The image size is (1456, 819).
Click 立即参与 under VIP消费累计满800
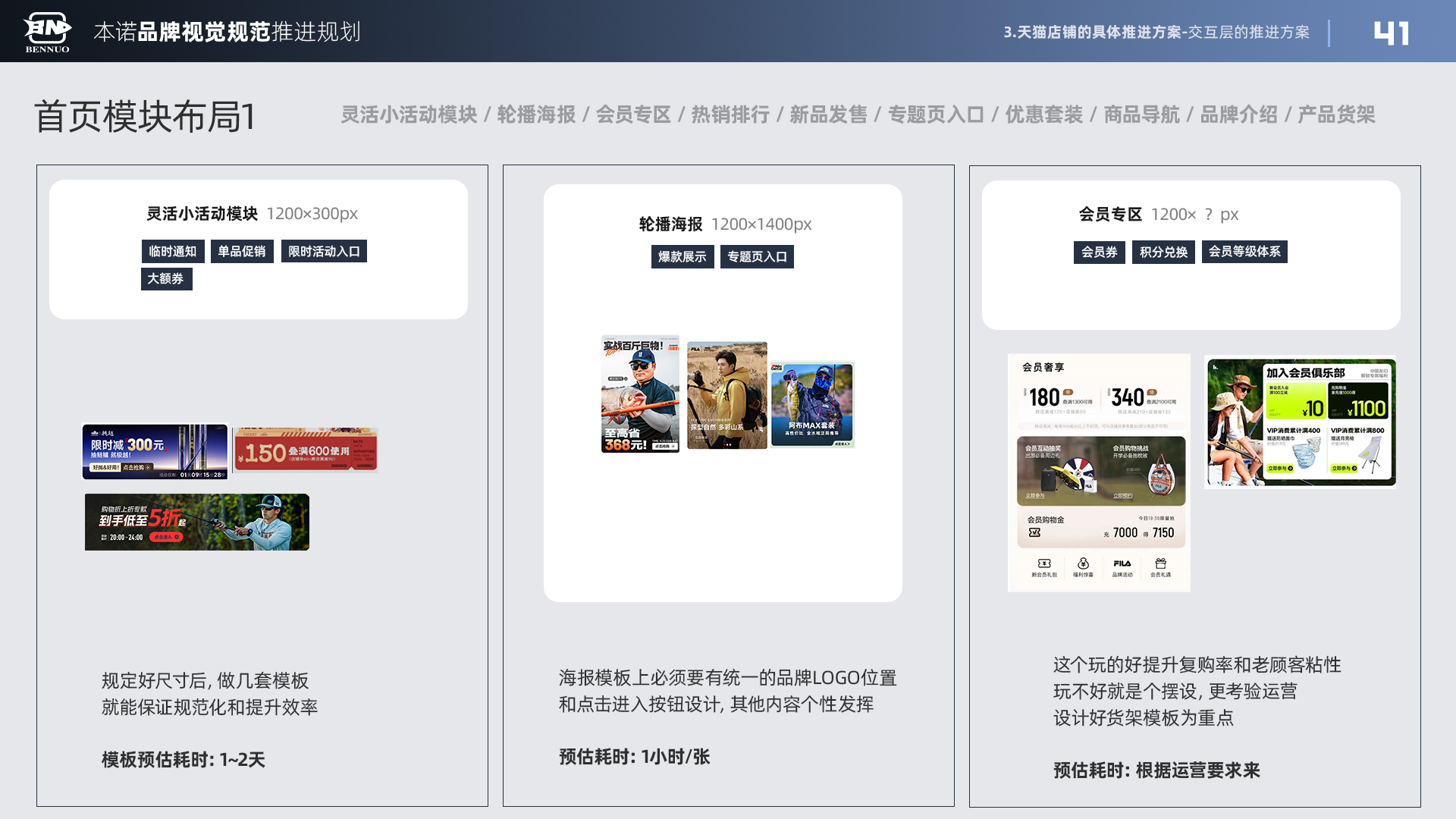point(1345,468)
